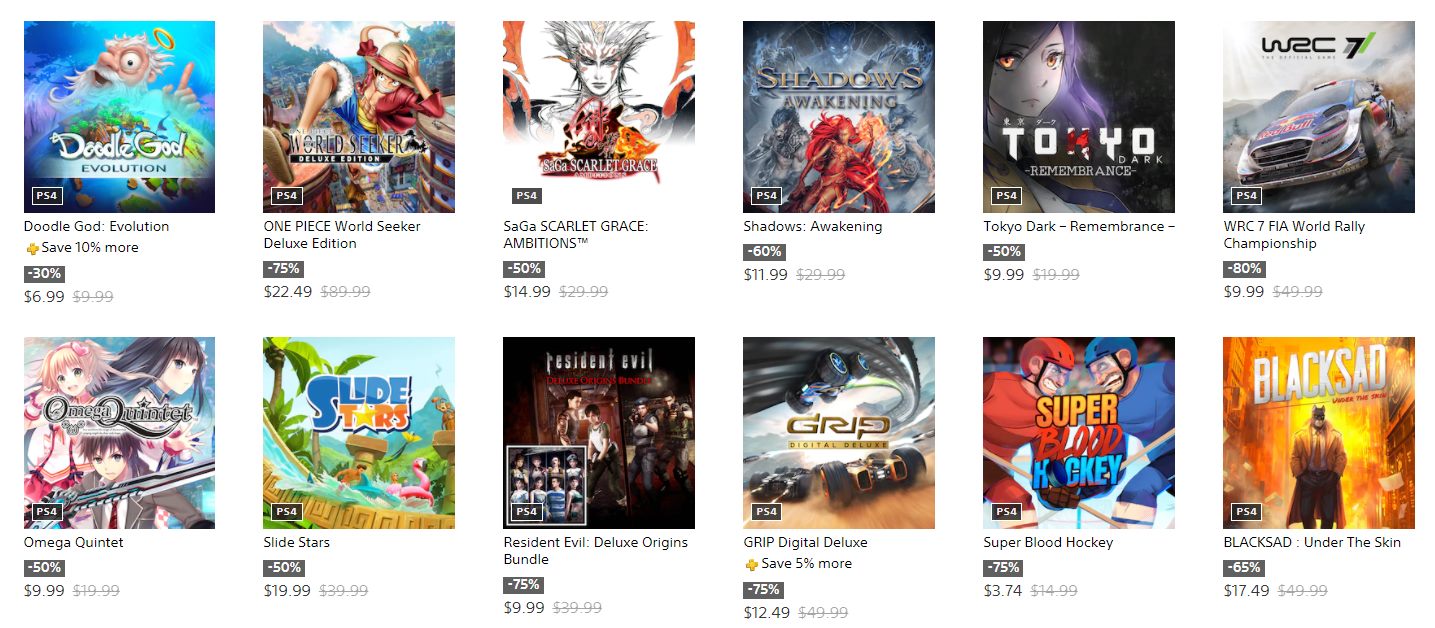The width and height of the screenshot is (1435, 628).
Task: Open the SaGa SCARLET GRACE: AMBITIONS title link
Action: point(576,235)
